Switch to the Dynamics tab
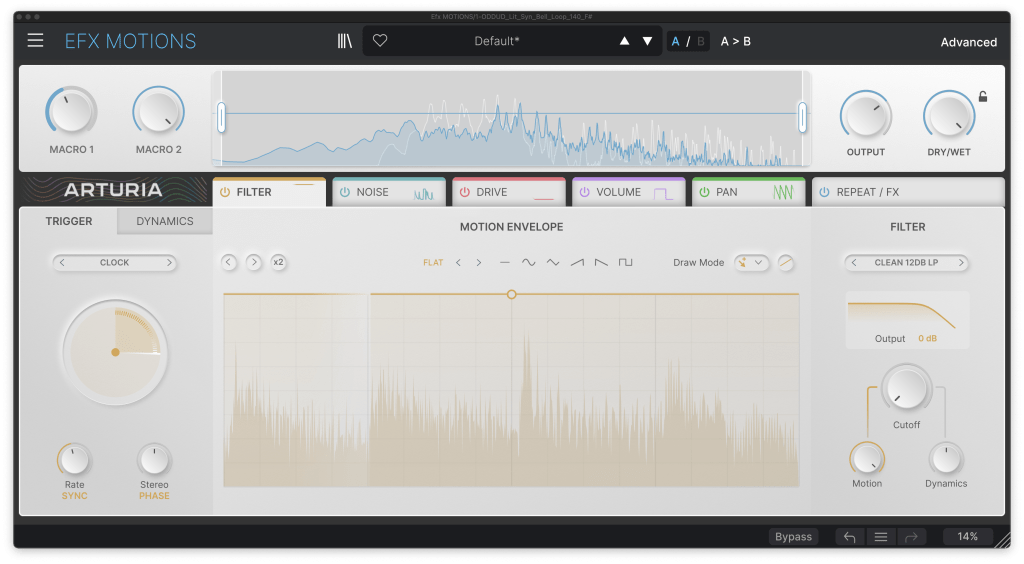 coord(165,221)
